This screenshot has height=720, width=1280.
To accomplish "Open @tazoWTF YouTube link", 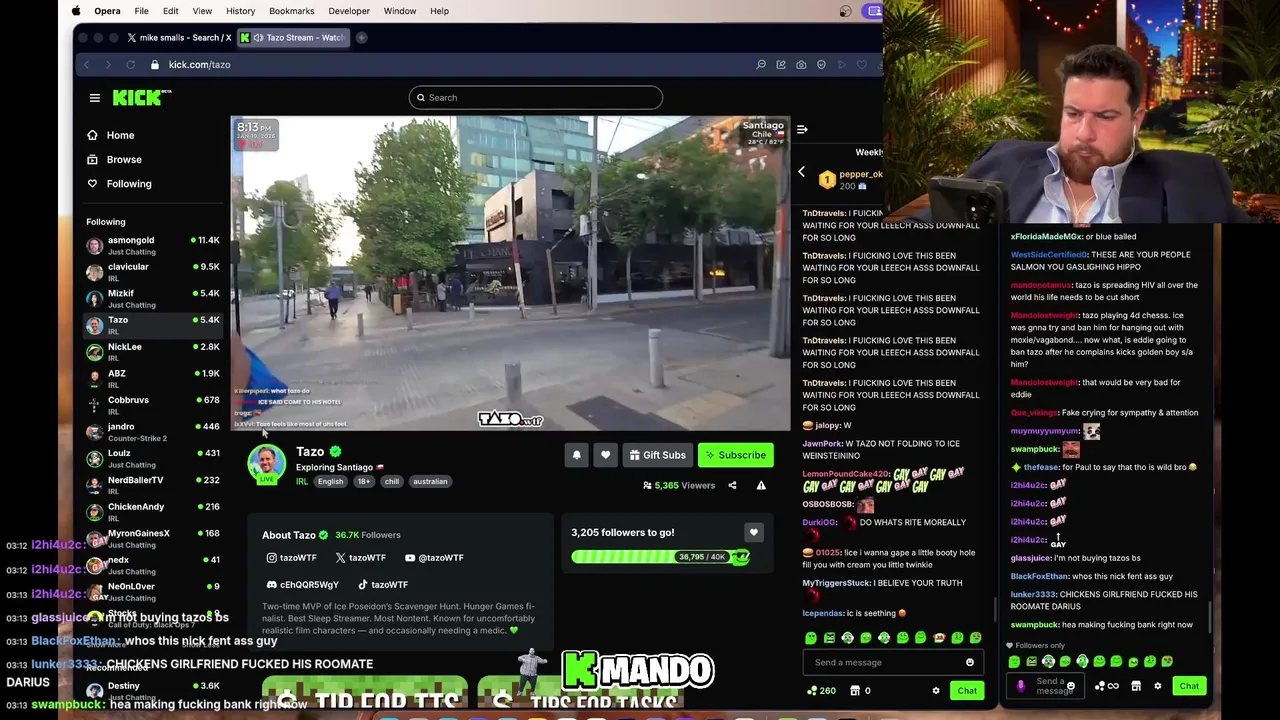I will [x=435, y=558].
